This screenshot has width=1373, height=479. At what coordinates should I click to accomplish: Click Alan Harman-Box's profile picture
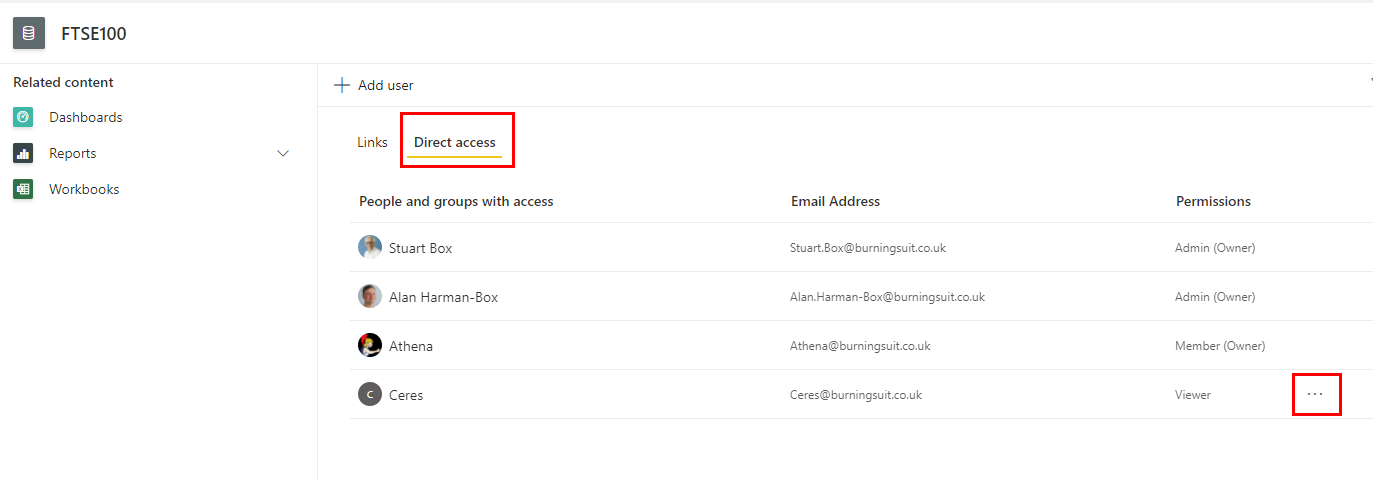click(370, 296)
